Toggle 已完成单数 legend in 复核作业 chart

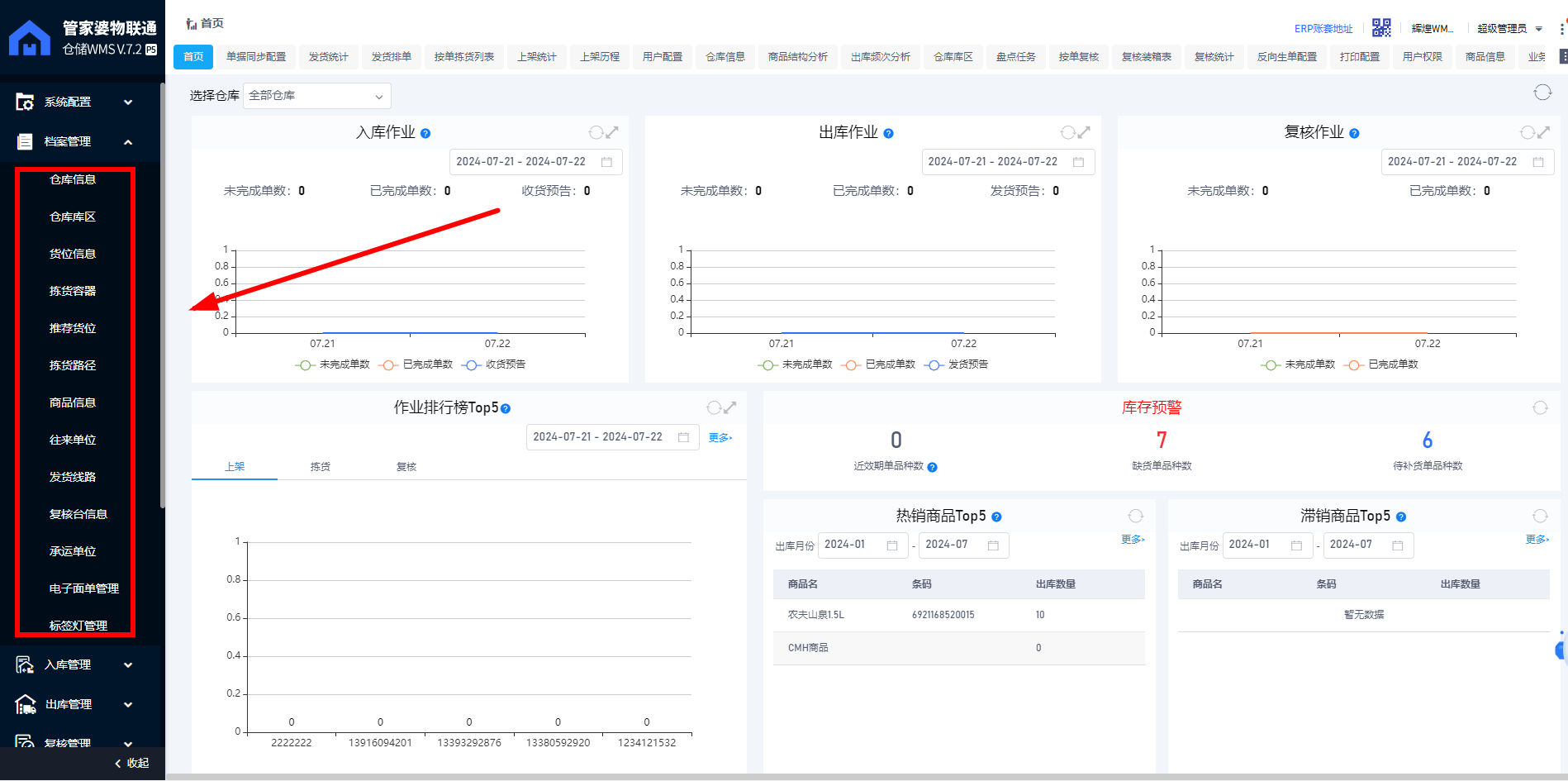point(1381,364)
